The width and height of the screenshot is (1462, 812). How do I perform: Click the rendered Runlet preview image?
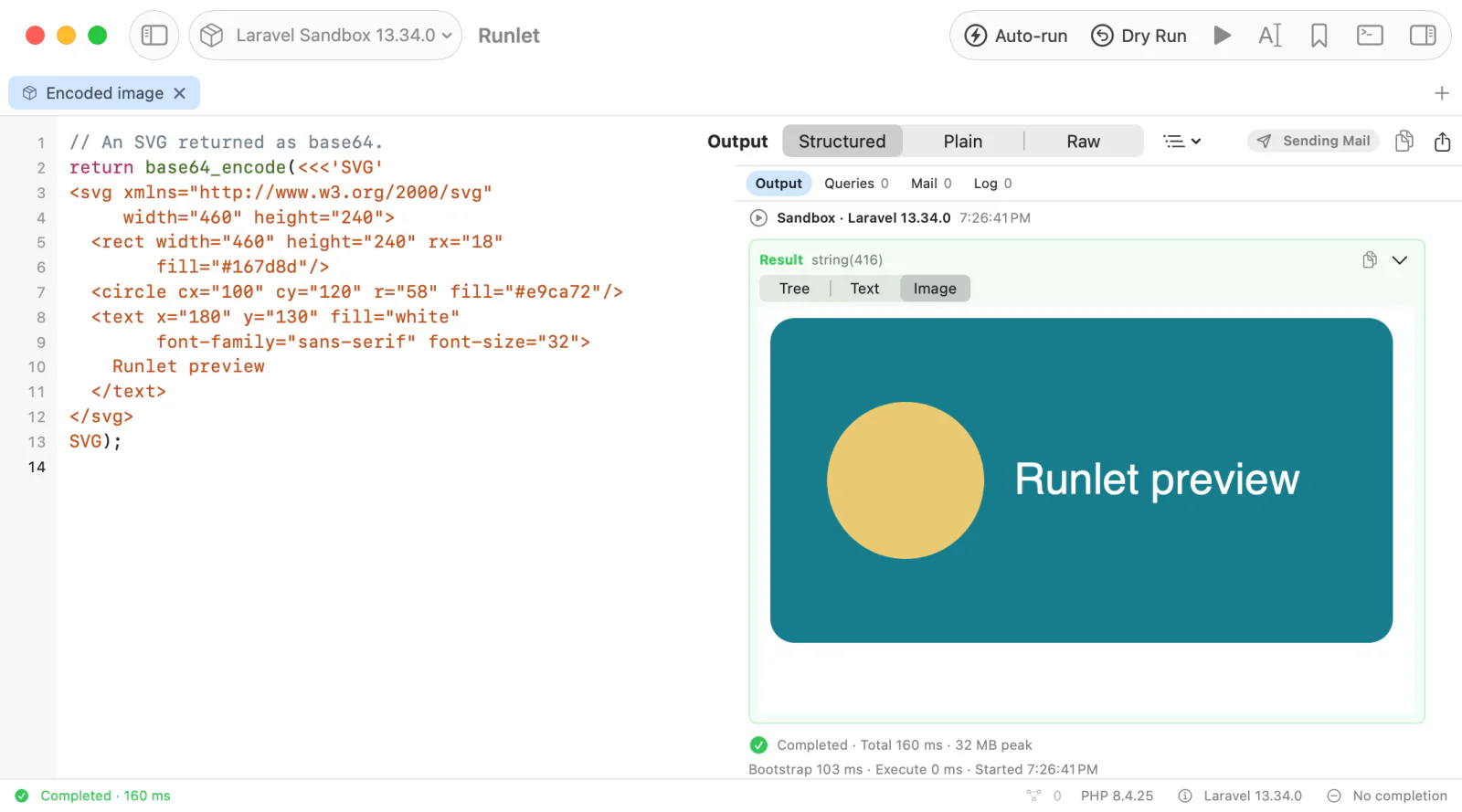click(x=1081, y=480)
